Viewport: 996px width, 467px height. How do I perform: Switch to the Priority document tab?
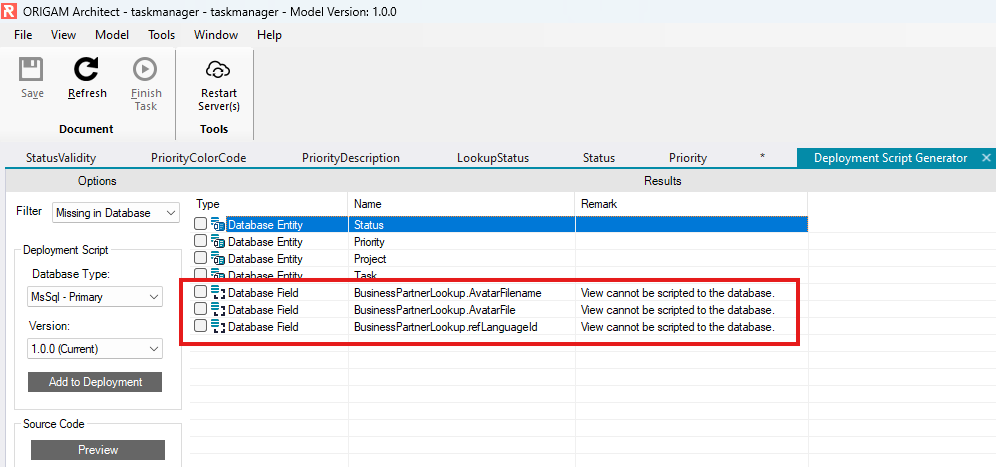pos(688,158)
